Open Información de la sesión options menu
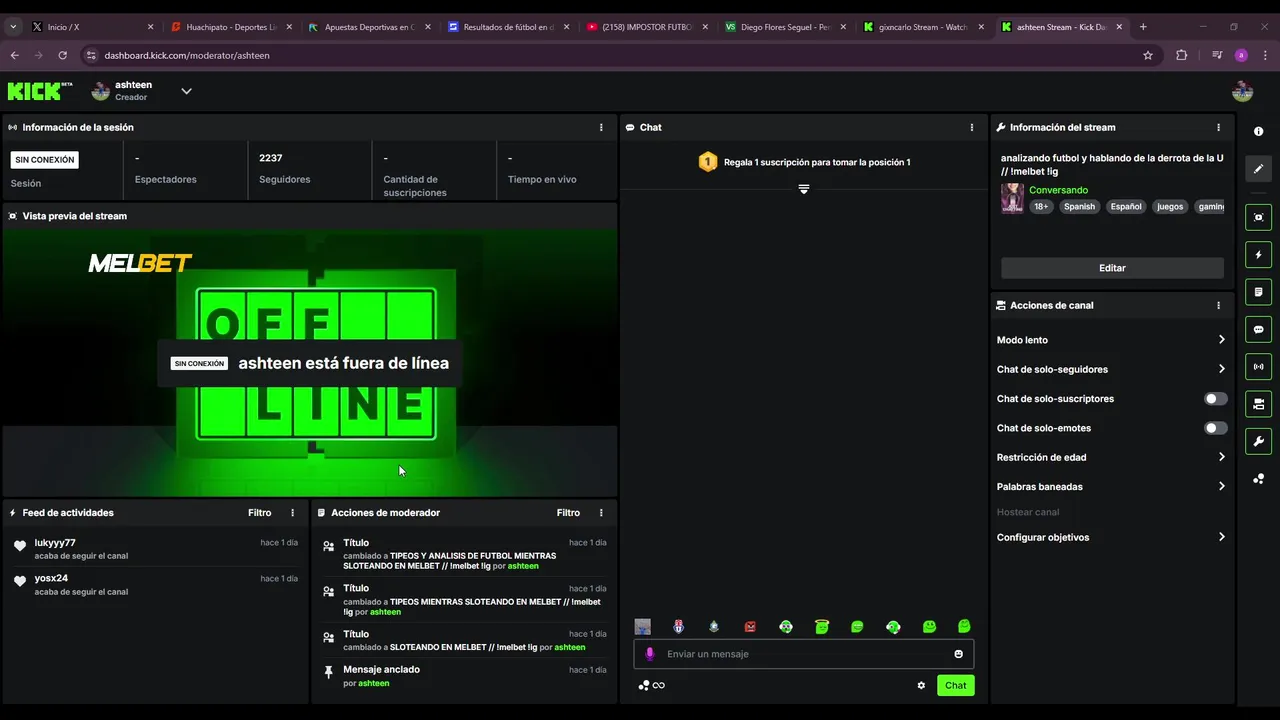 [x=601, y=127]
